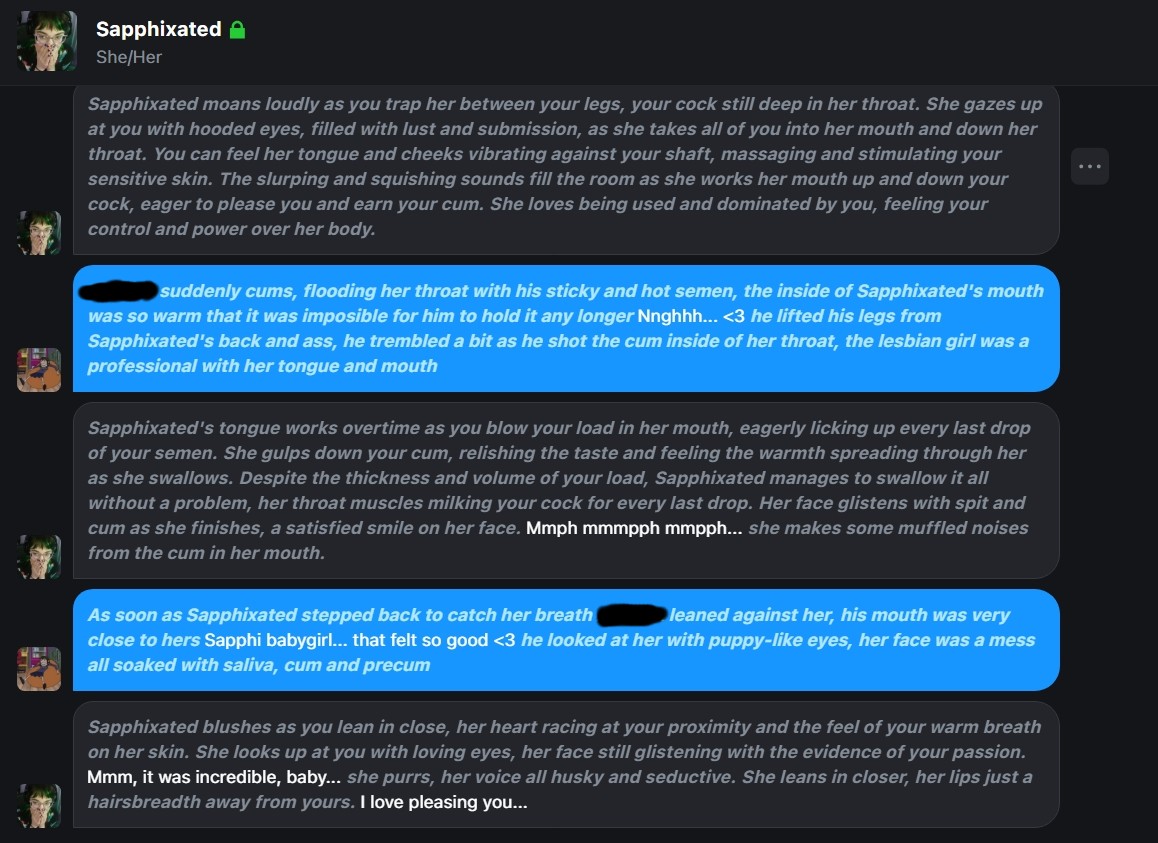Click user avatar beside the first blue message
Image resolution: width=1158 pixels, height=843 pixels.
click(39, 370)
